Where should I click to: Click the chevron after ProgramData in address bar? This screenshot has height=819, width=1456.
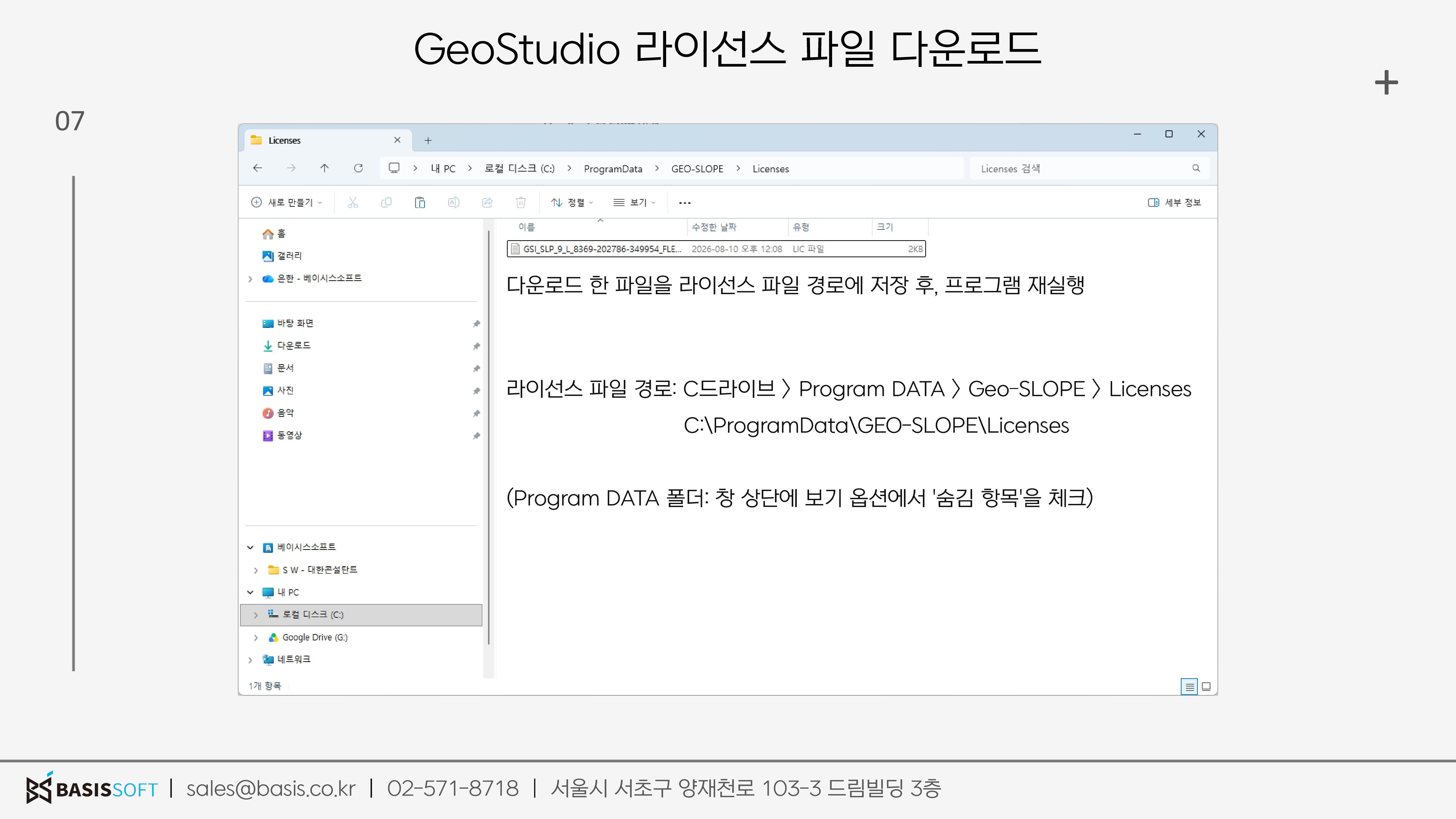click(x=657, y=168)
